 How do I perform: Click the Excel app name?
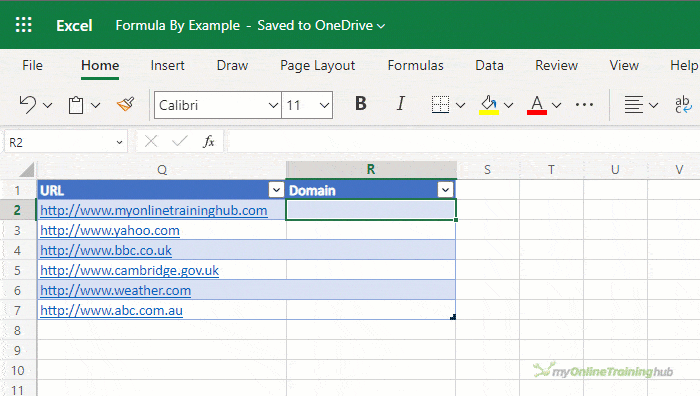[x=74, y=25]
